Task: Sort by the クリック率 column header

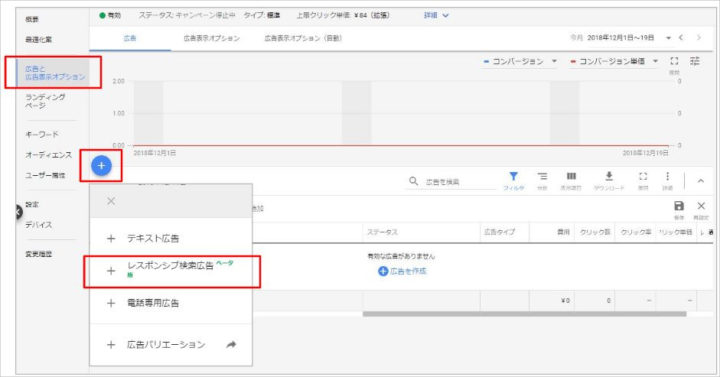Action: click(x=636, y=232)
